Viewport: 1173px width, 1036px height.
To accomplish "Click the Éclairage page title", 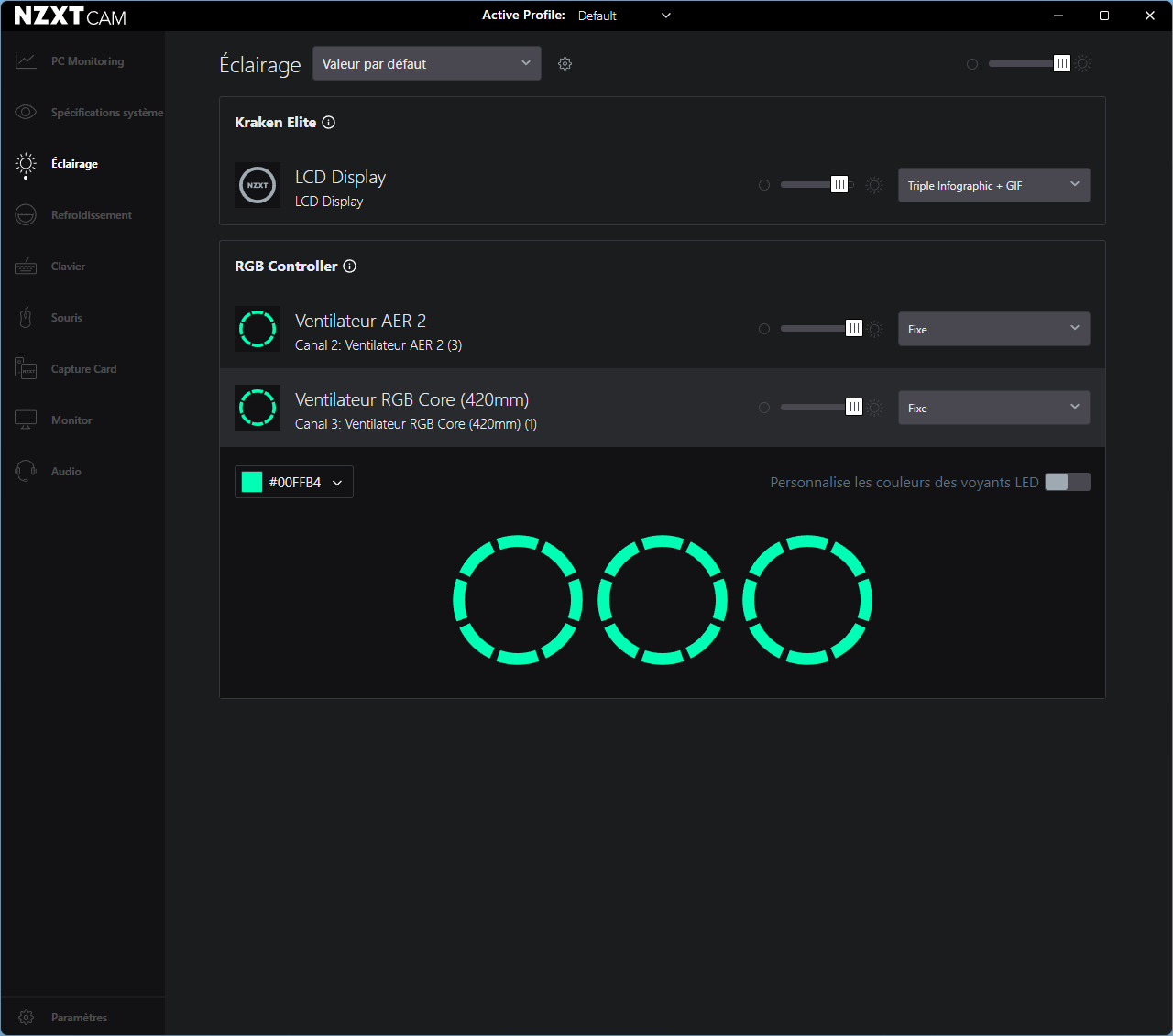I will [260, 64].
